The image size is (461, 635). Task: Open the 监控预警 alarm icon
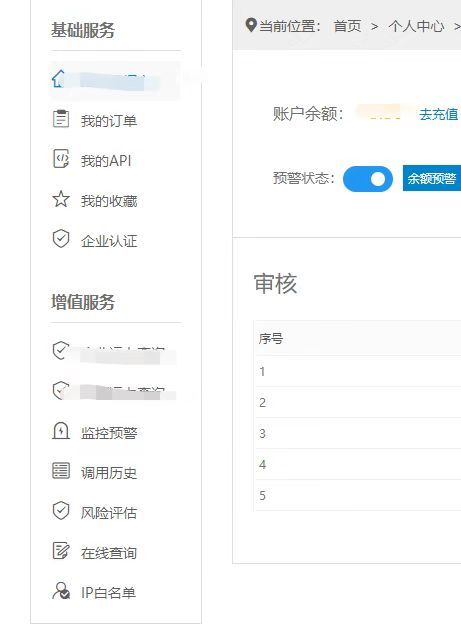61,431
